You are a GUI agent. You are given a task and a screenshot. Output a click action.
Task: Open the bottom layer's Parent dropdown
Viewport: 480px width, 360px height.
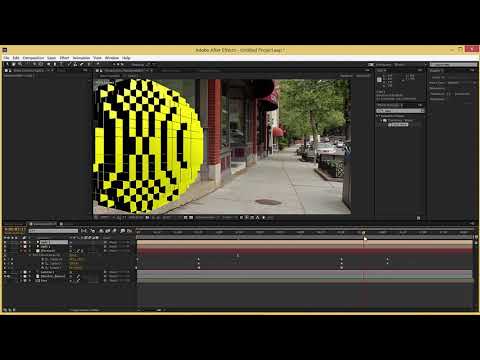click(119, 281)
